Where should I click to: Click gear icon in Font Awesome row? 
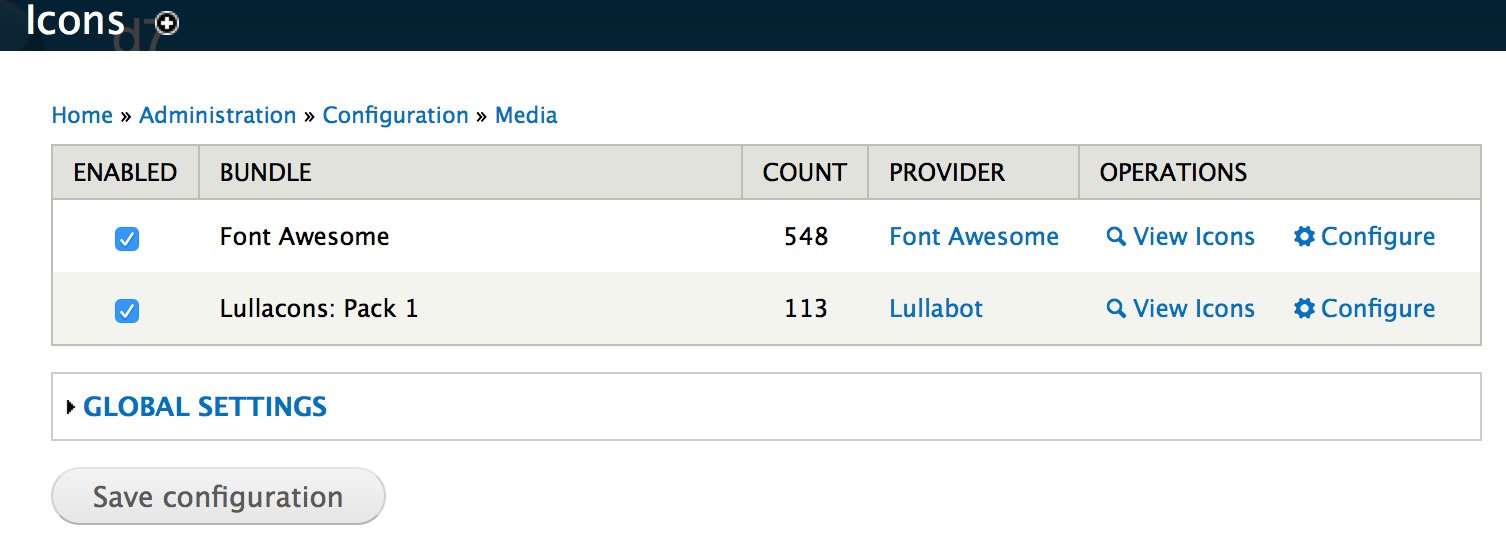1304,237
